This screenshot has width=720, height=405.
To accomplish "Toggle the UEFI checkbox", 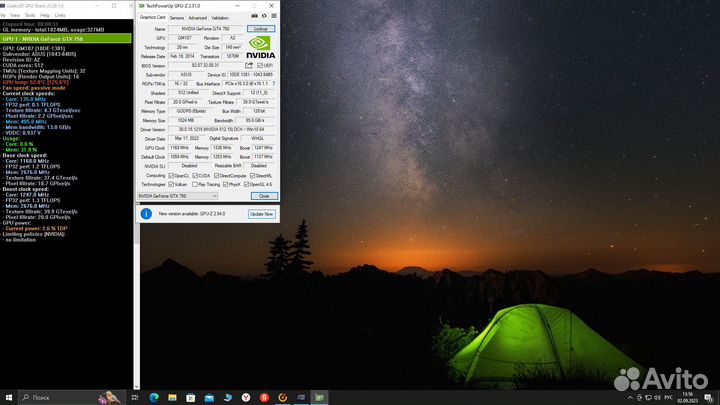I will click(258, 64).
